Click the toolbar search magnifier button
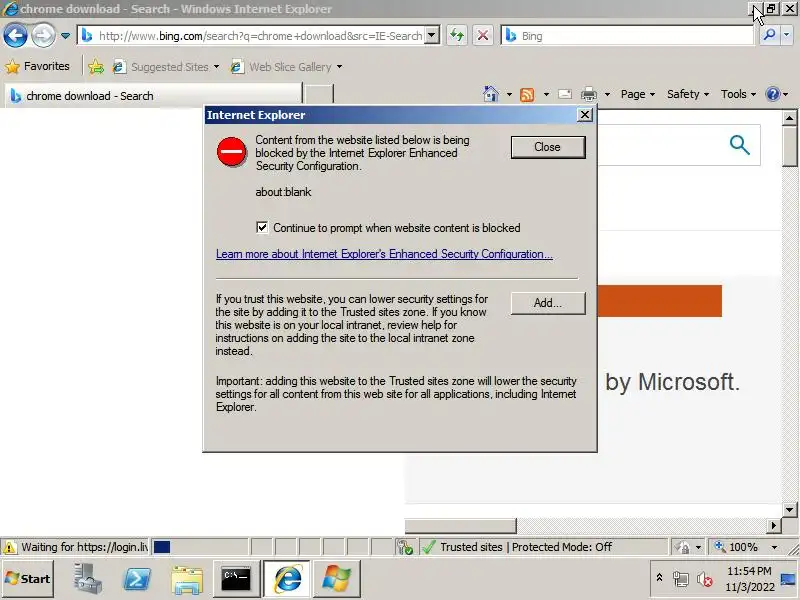The image size is (800, 600). click(x=769, y=36)
